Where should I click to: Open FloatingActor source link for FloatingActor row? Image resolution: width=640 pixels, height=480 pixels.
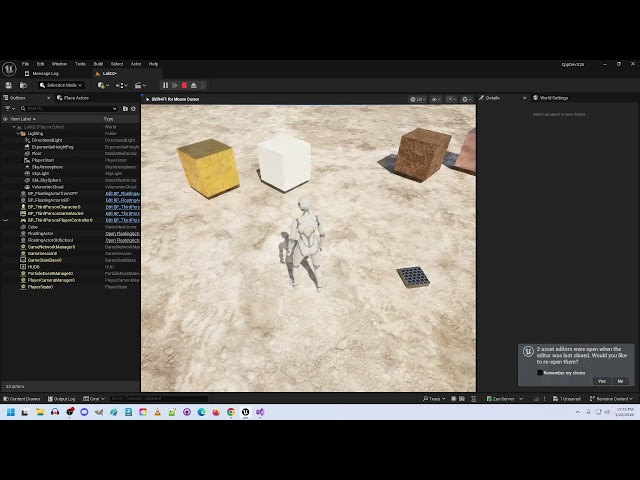coord(122,234)
